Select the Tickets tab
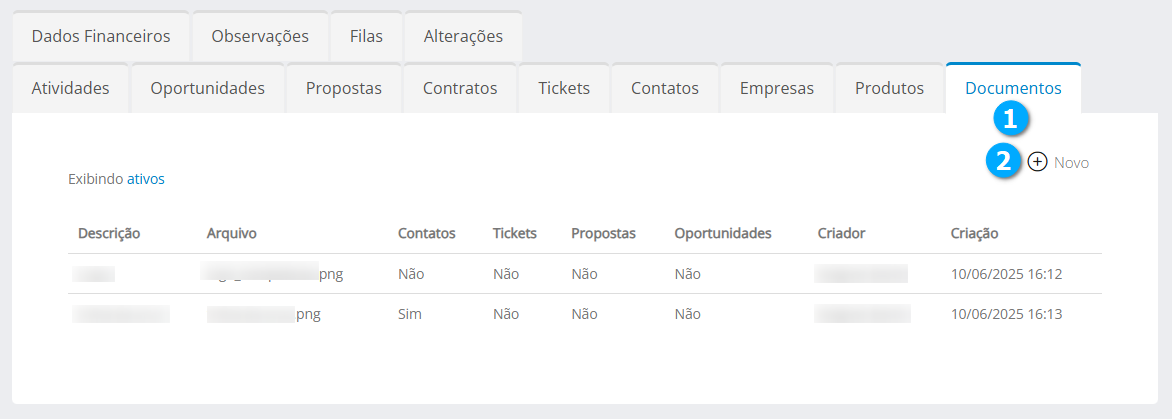 [x=564, y=88]
